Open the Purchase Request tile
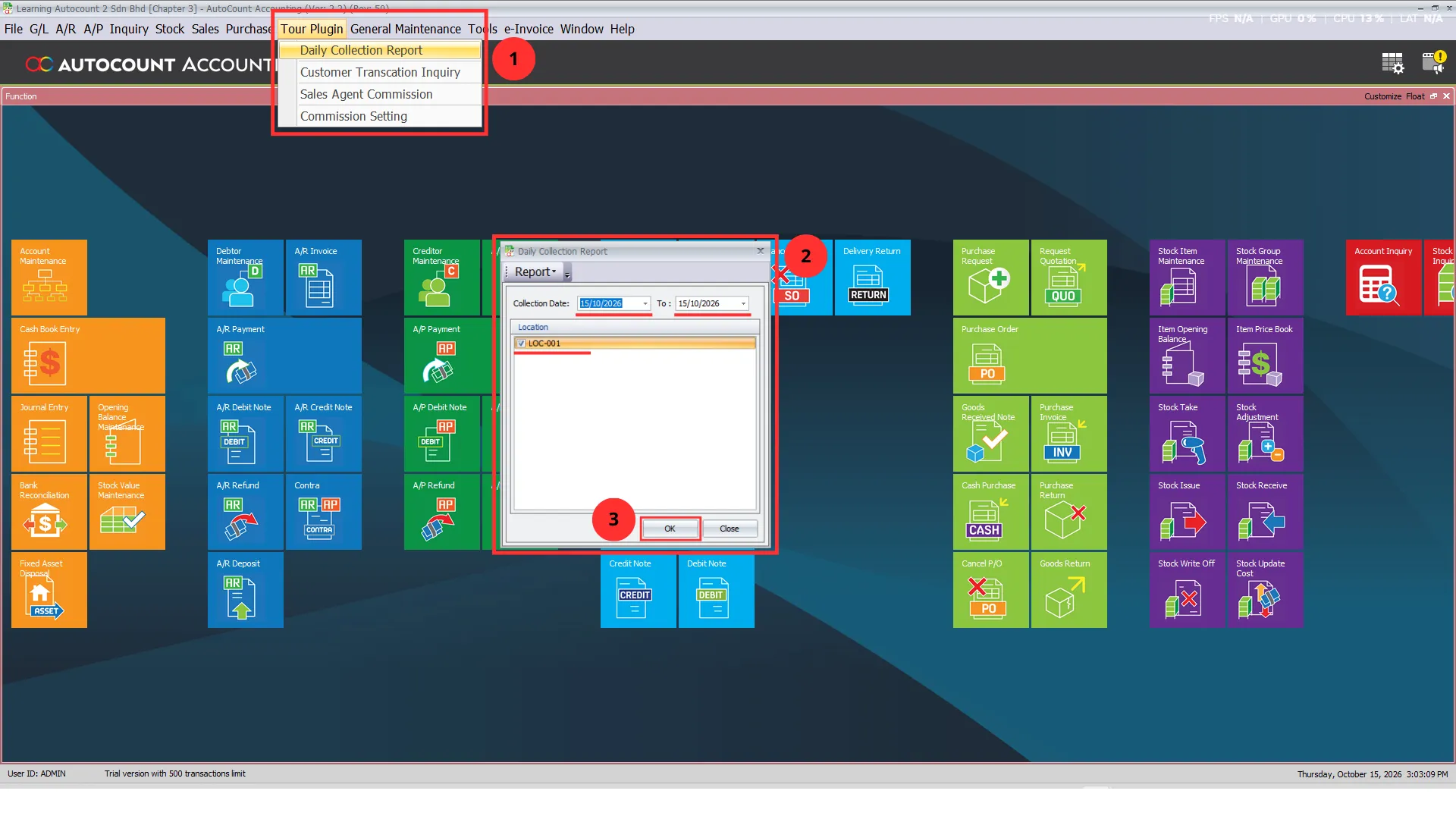This screenshot has height=819, width=1456. coord(991,278)
